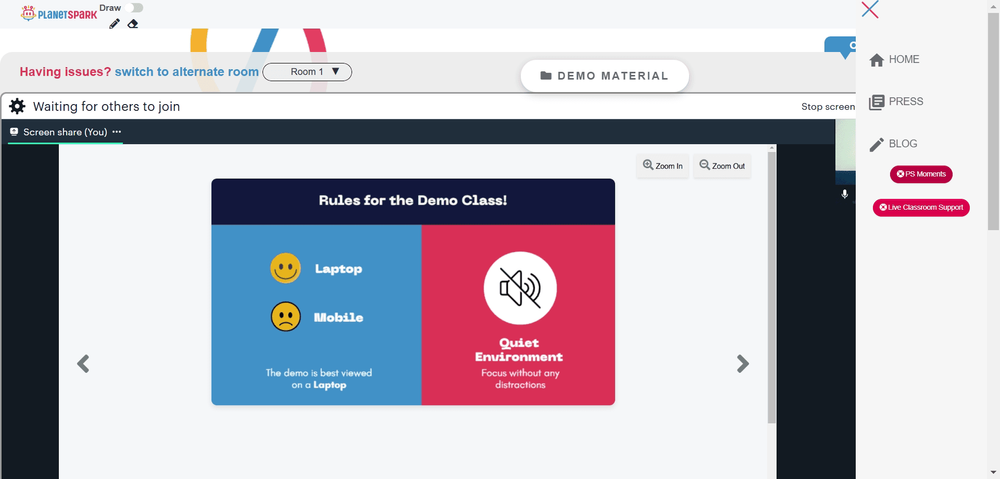Click the Zoom In button
This screenshot has height=479, width=1000.
(663, 166)
